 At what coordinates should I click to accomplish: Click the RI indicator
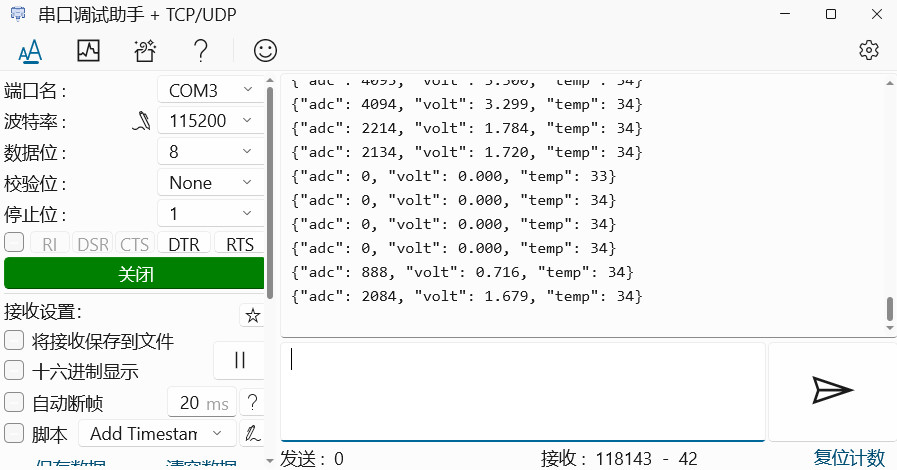pos(50,244)
